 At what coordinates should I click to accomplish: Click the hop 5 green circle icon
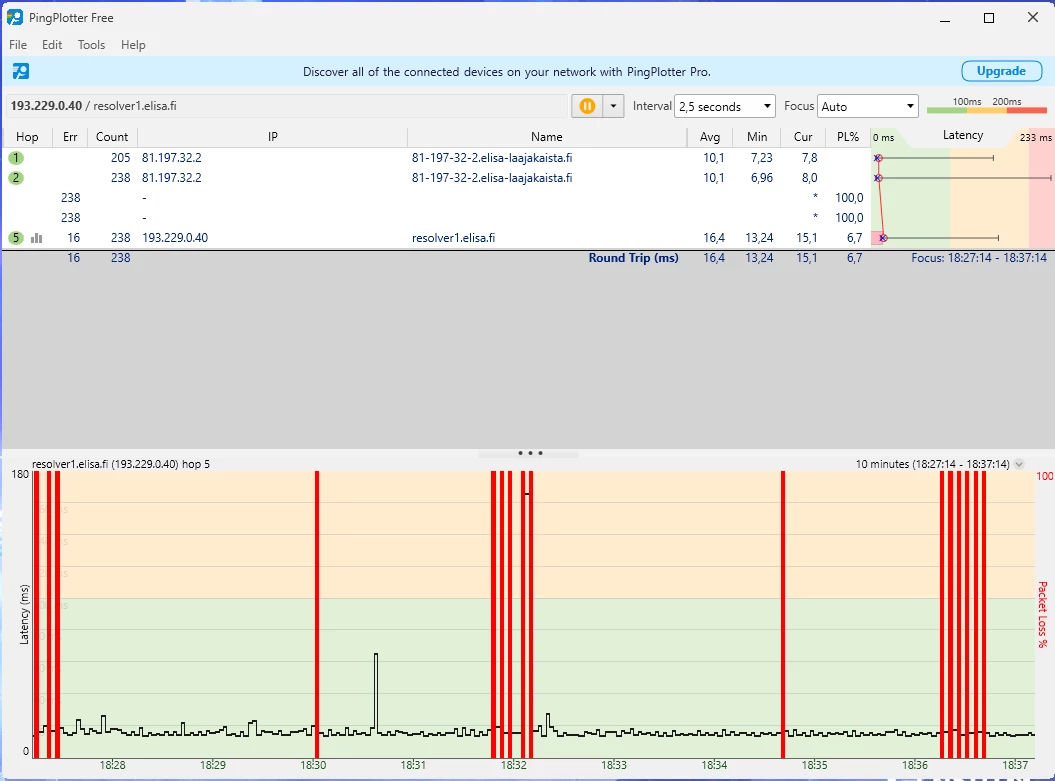(16, 238)
